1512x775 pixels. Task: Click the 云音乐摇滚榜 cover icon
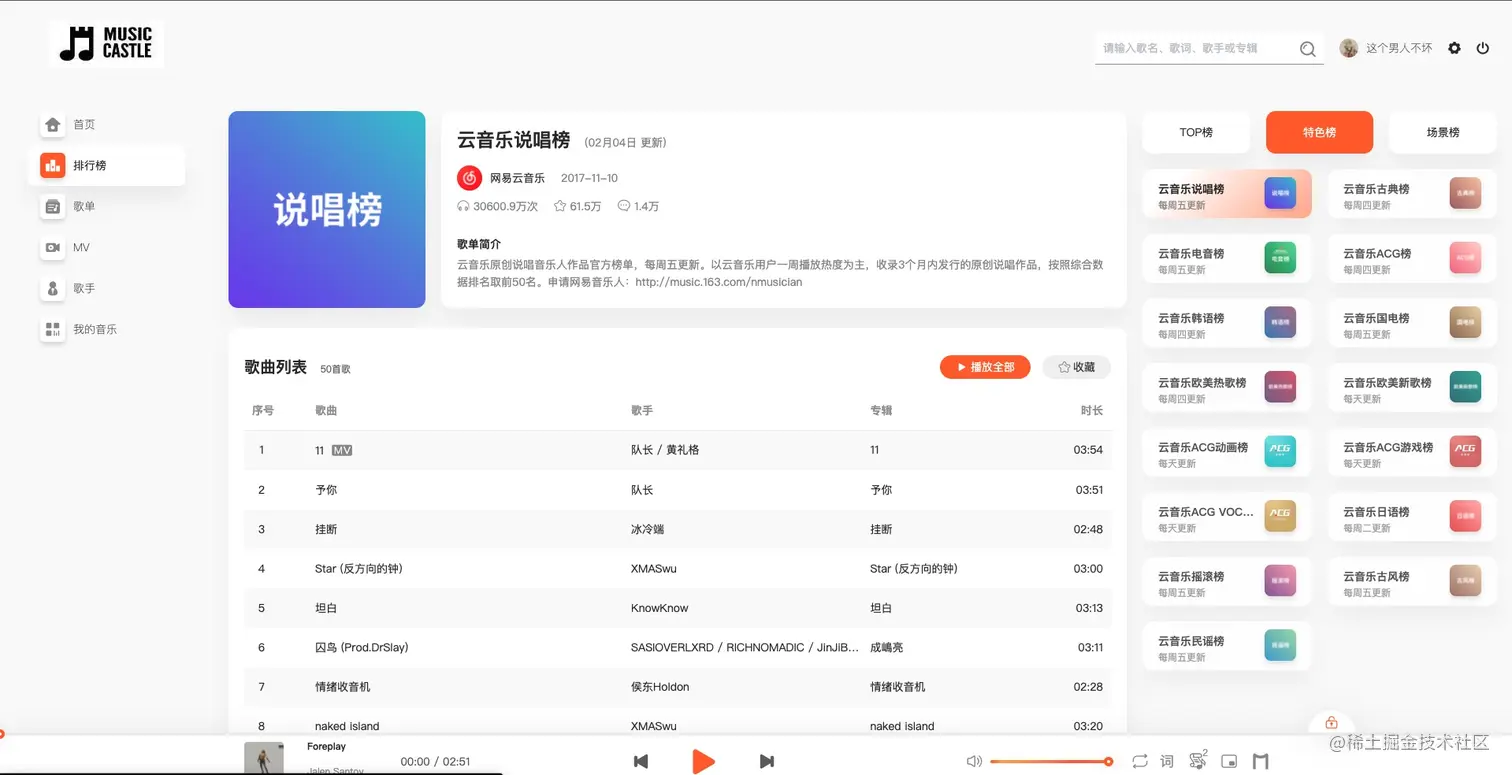point(1280,581)
